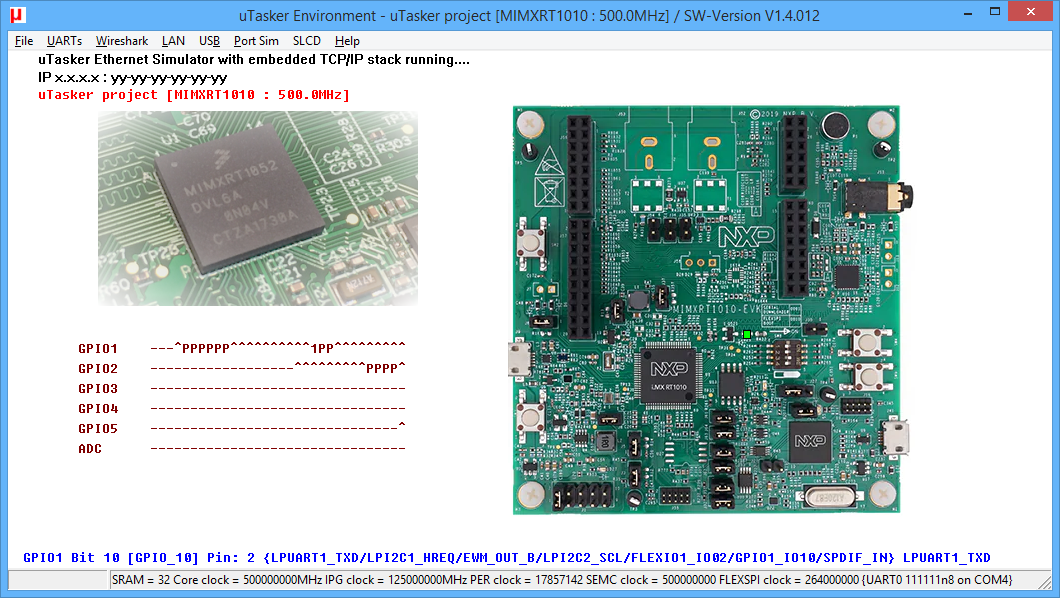Image resolution: width=1060 pixels, height=598 pixels.
Task: Click the ADC label
Action: (90, 449)
